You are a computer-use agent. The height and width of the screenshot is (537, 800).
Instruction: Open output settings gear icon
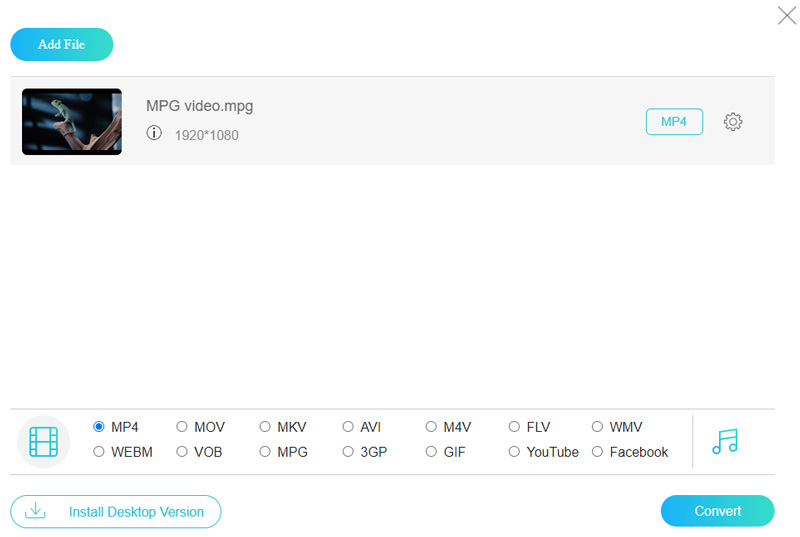733,122
